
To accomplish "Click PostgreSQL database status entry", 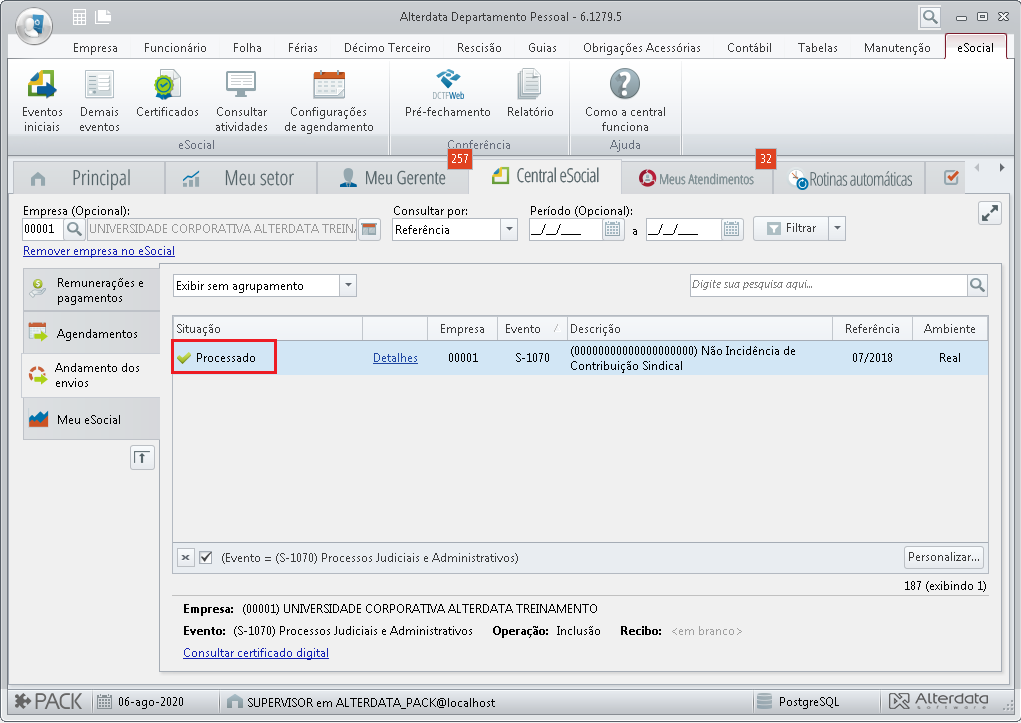I will [799, 702].
